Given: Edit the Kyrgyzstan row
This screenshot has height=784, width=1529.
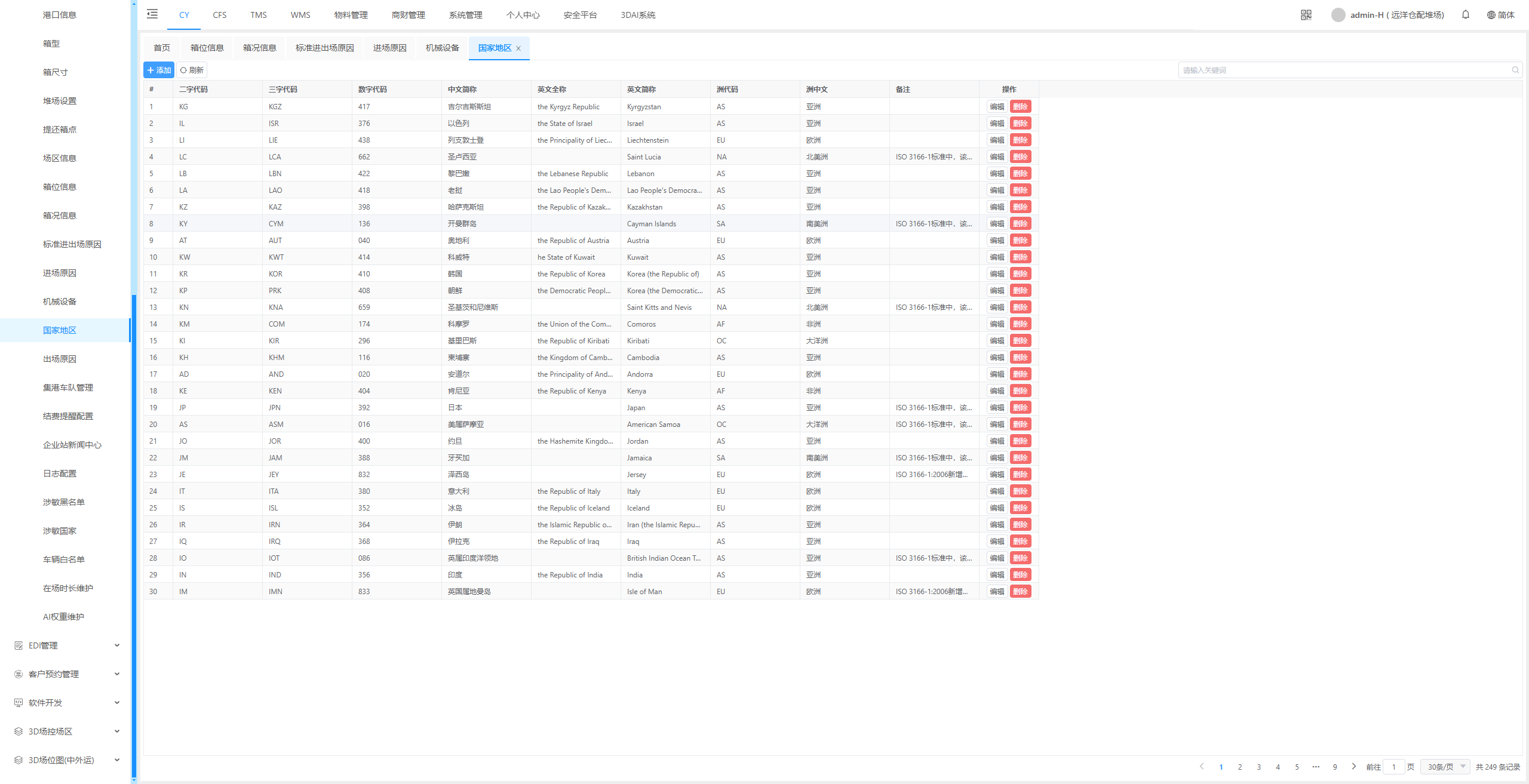Looking at the screenshot, I should (997, 107).
